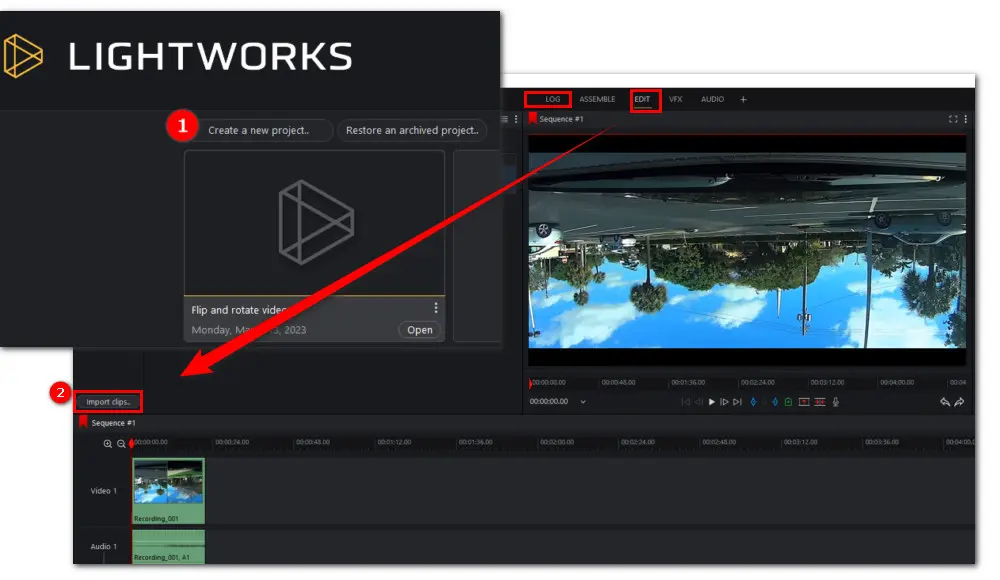
Task: Mark in point with blue marker icon
Action: click(x=754, y=402)
